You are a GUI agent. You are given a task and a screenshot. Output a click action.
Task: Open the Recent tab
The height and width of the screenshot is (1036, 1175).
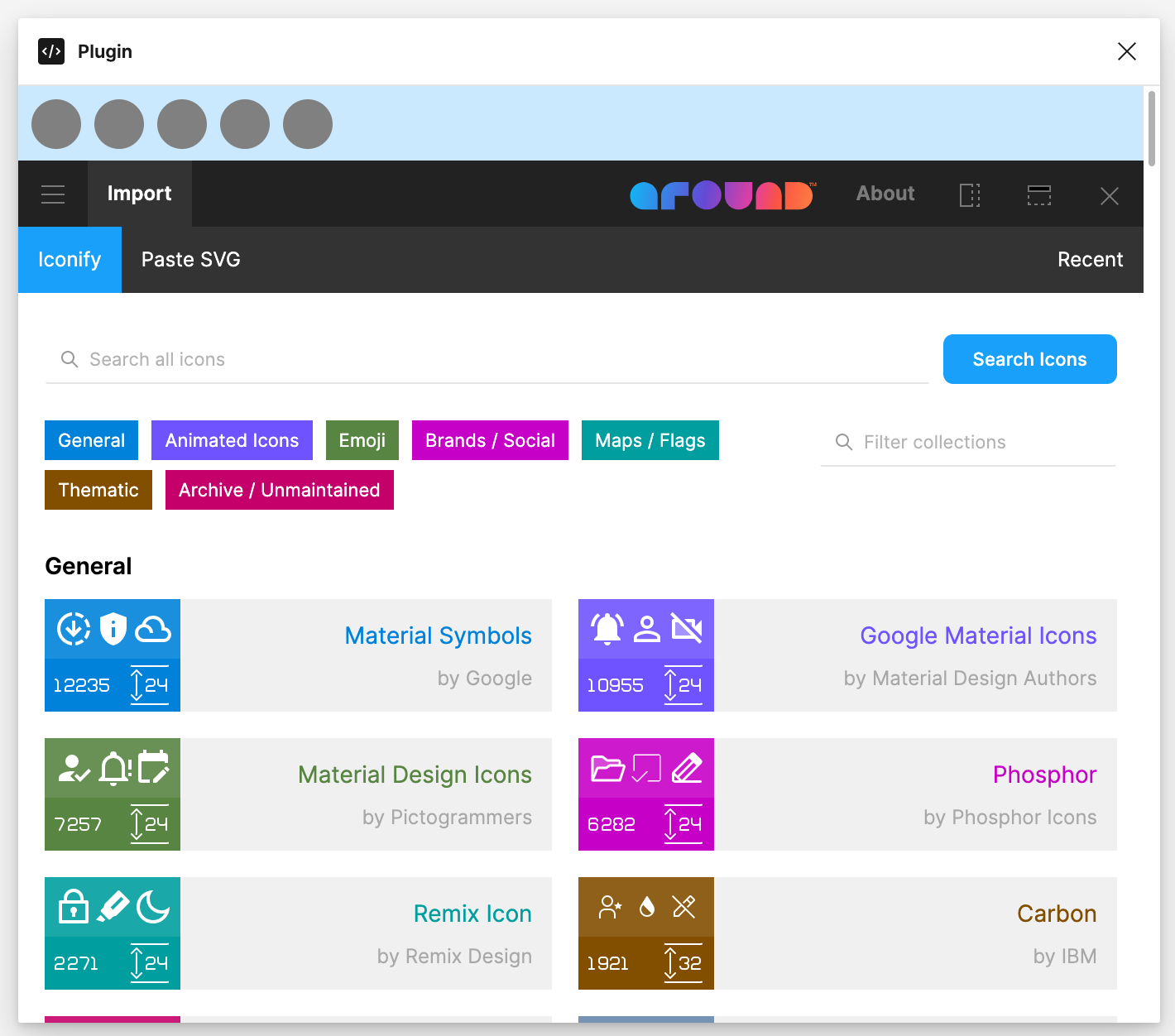tap(1091, 260)
